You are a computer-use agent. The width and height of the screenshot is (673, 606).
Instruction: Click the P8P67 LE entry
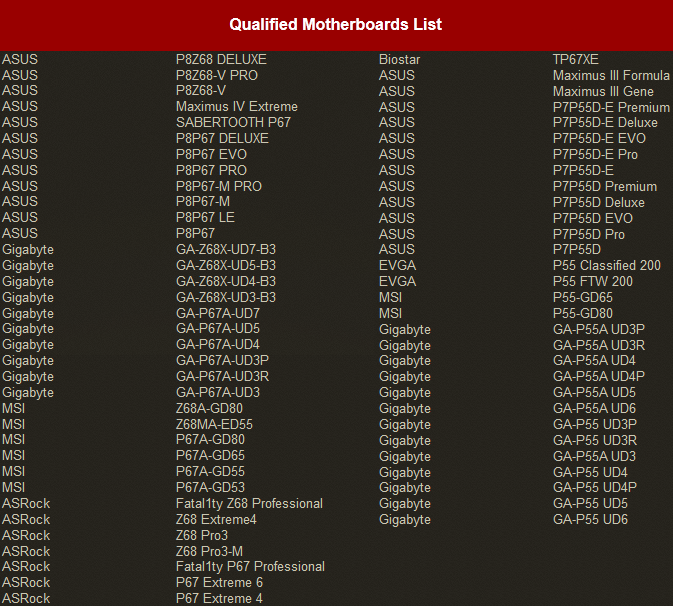coord(205,217)
